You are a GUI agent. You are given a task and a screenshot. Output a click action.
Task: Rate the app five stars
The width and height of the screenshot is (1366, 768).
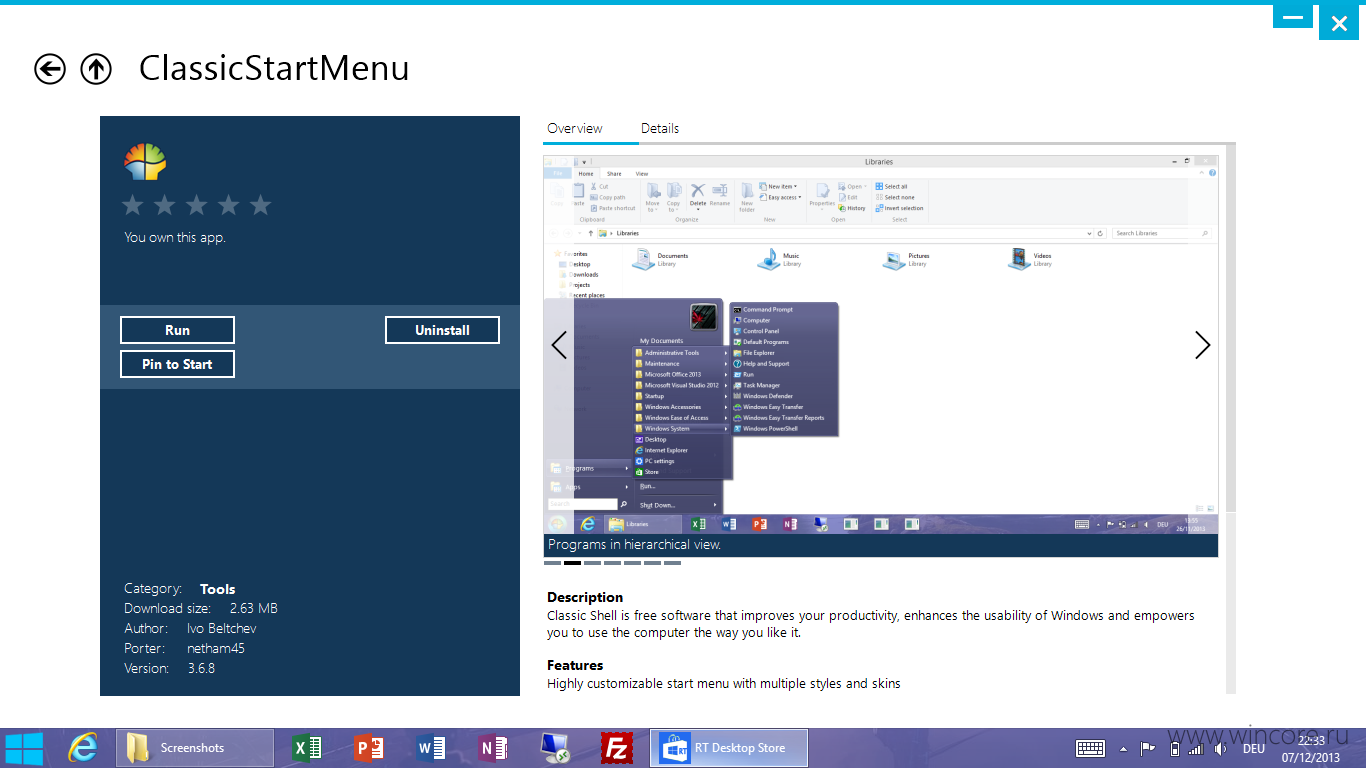(261, 205)
